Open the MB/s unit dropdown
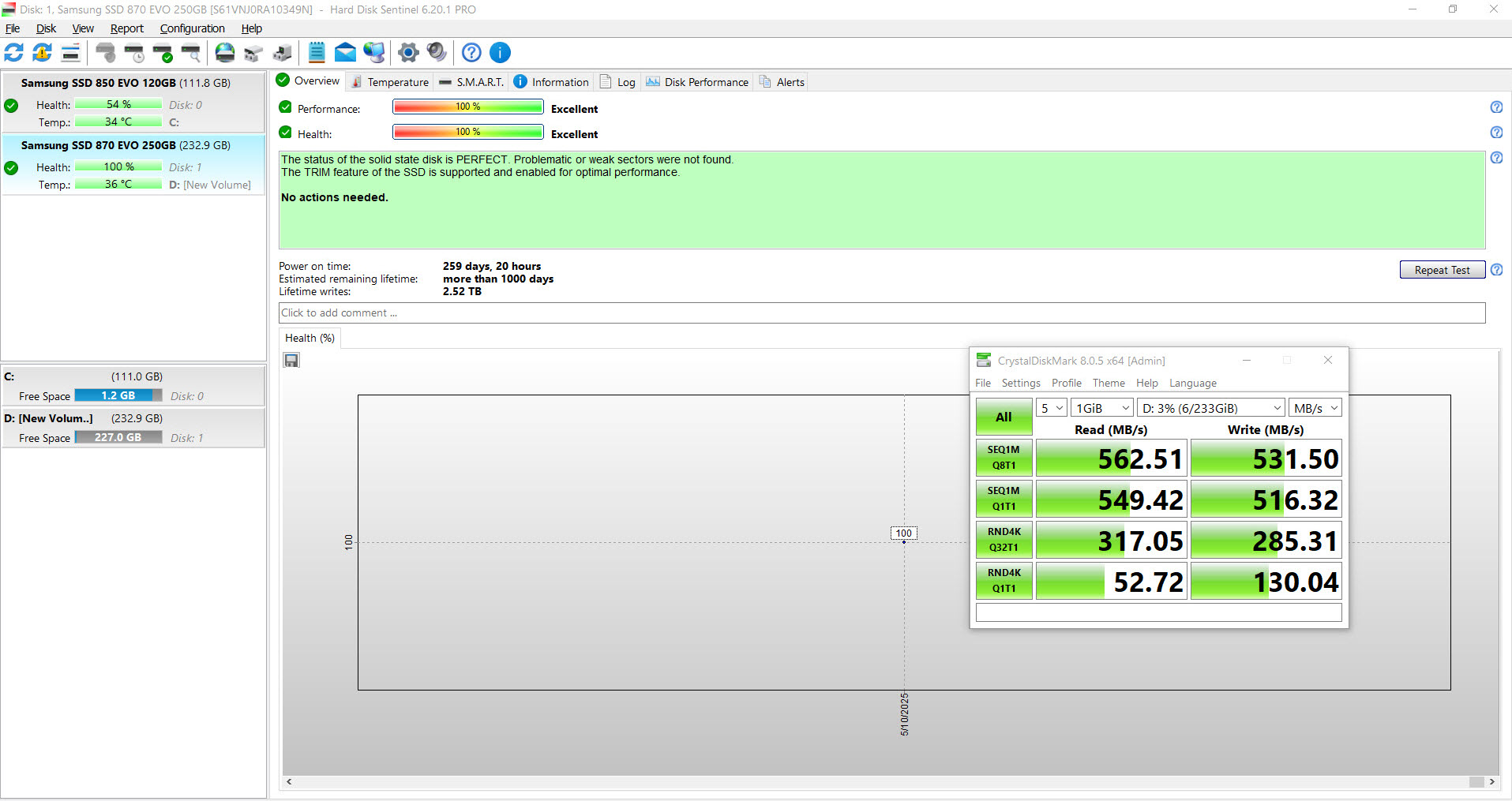Viewport: 1512px width, 801px height. tap(1315, 408)
